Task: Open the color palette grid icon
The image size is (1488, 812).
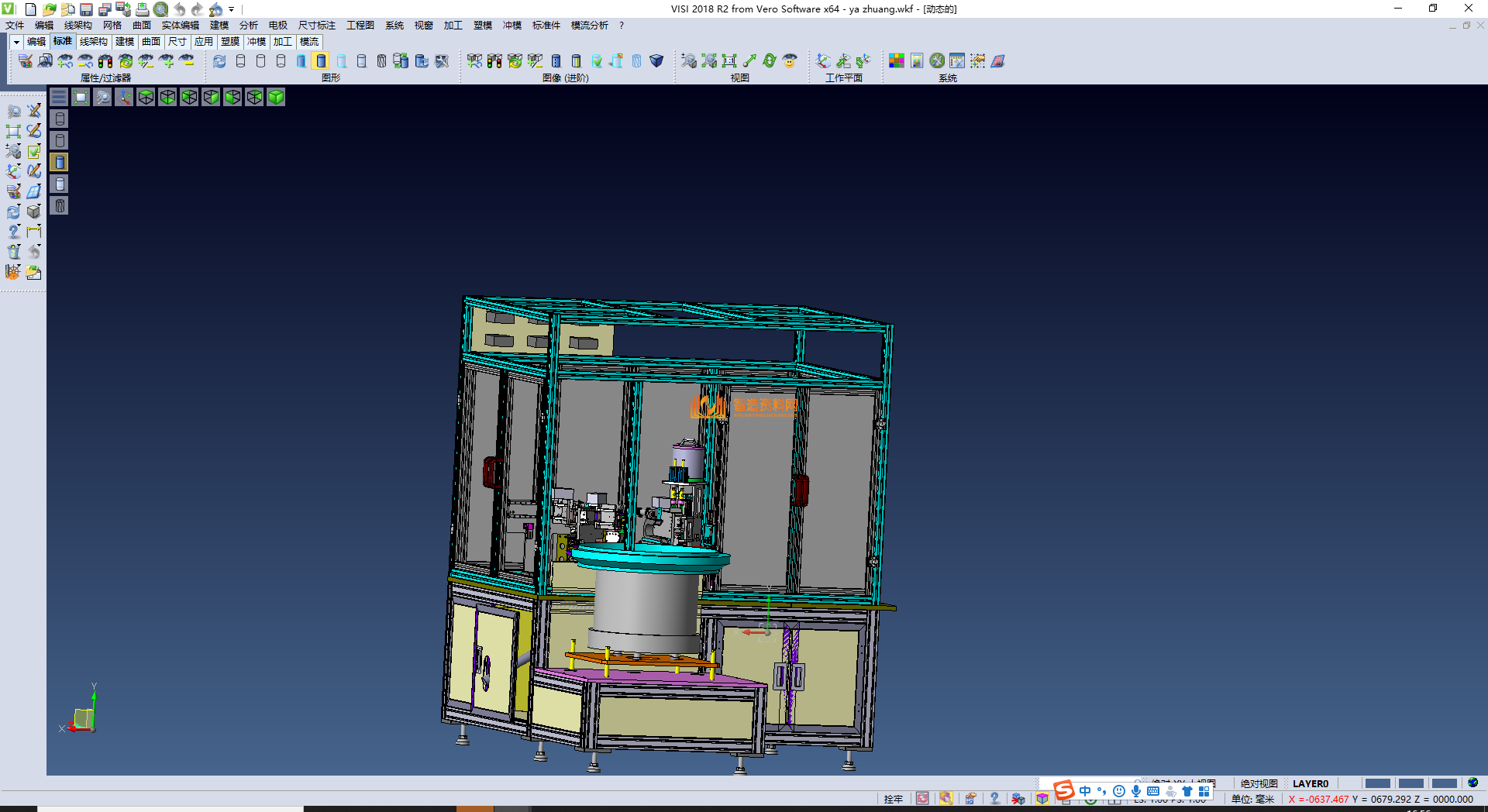Action: (897, 61)
